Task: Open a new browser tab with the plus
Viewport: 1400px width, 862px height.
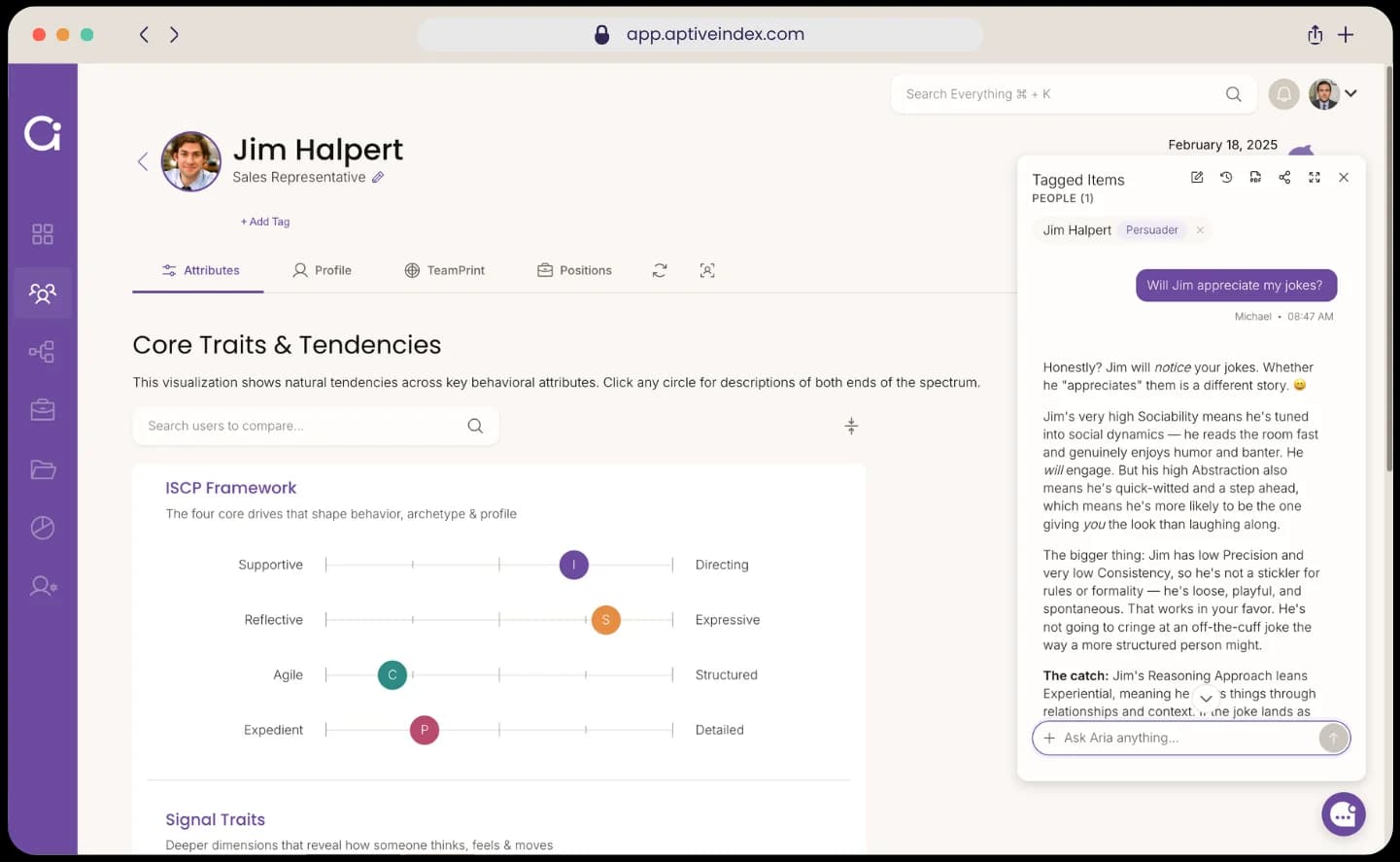Action: 1346,34
